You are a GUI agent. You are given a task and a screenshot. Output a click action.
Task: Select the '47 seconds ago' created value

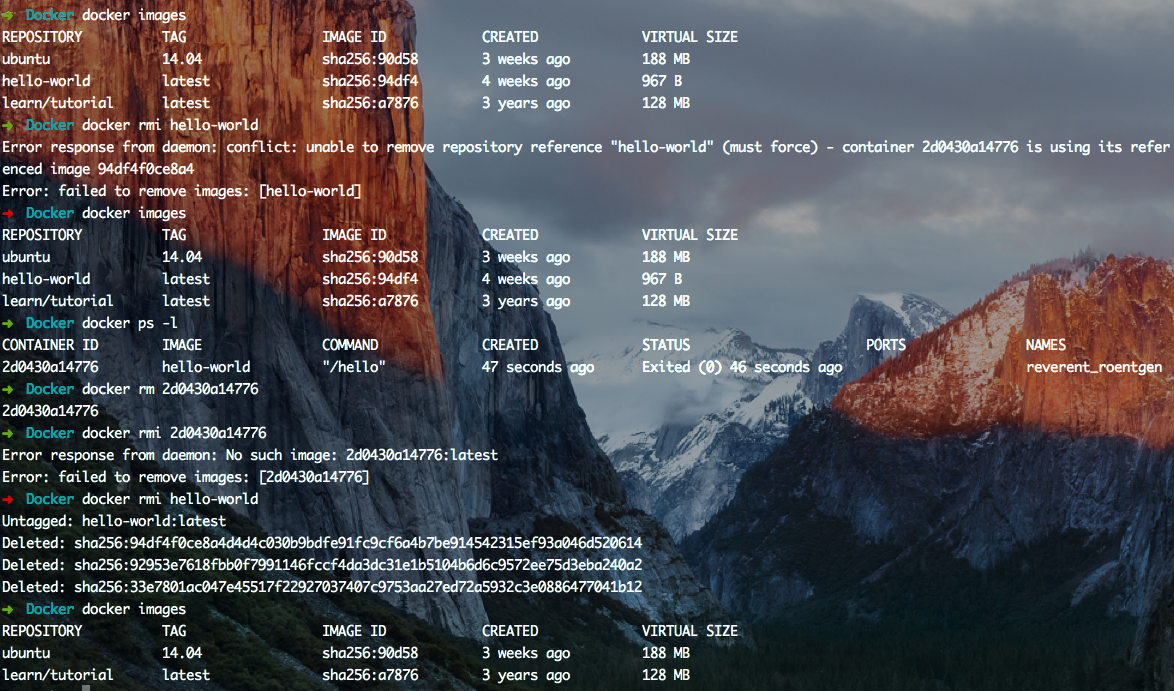538,367
